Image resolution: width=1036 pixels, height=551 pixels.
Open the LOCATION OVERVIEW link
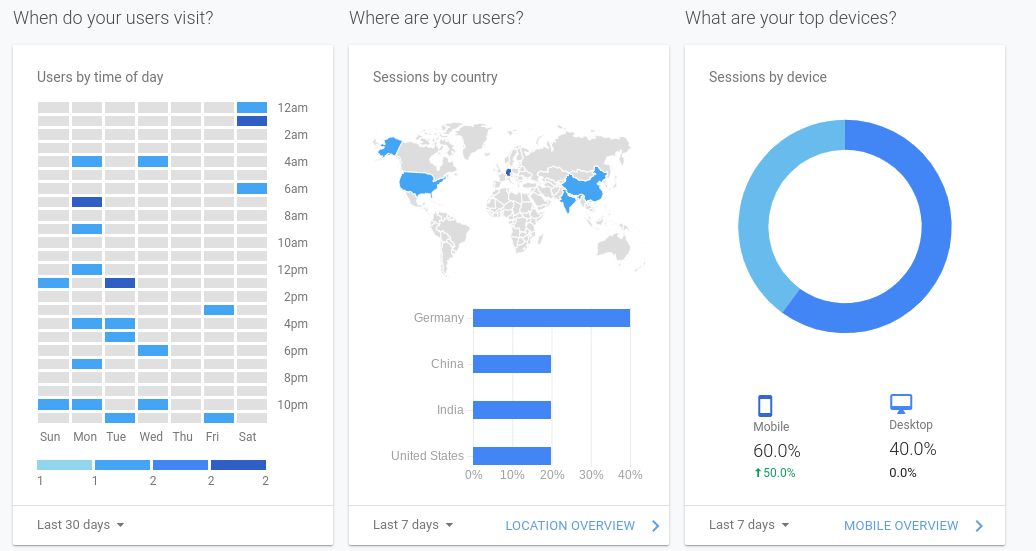click(570, 526)
